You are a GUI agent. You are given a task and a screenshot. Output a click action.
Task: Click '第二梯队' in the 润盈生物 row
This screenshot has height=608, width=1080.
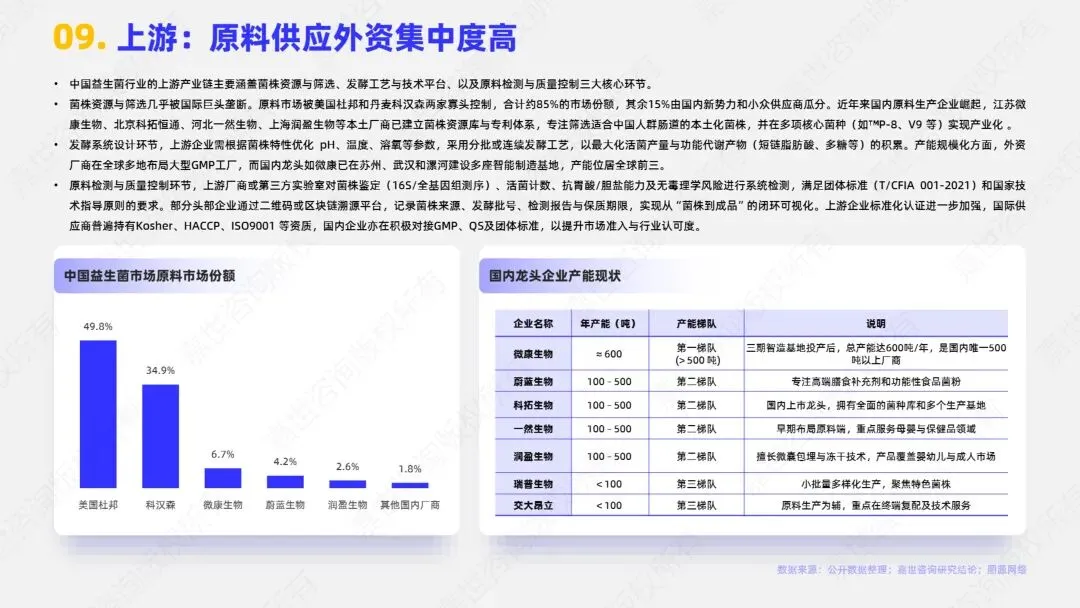click(x=696, y=457)
